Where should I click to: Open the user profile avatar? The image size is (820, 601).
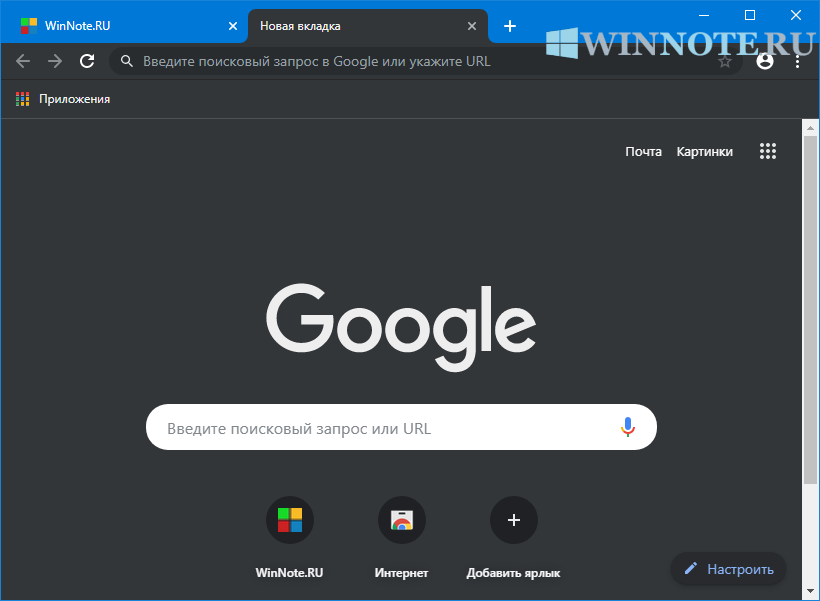765,61
